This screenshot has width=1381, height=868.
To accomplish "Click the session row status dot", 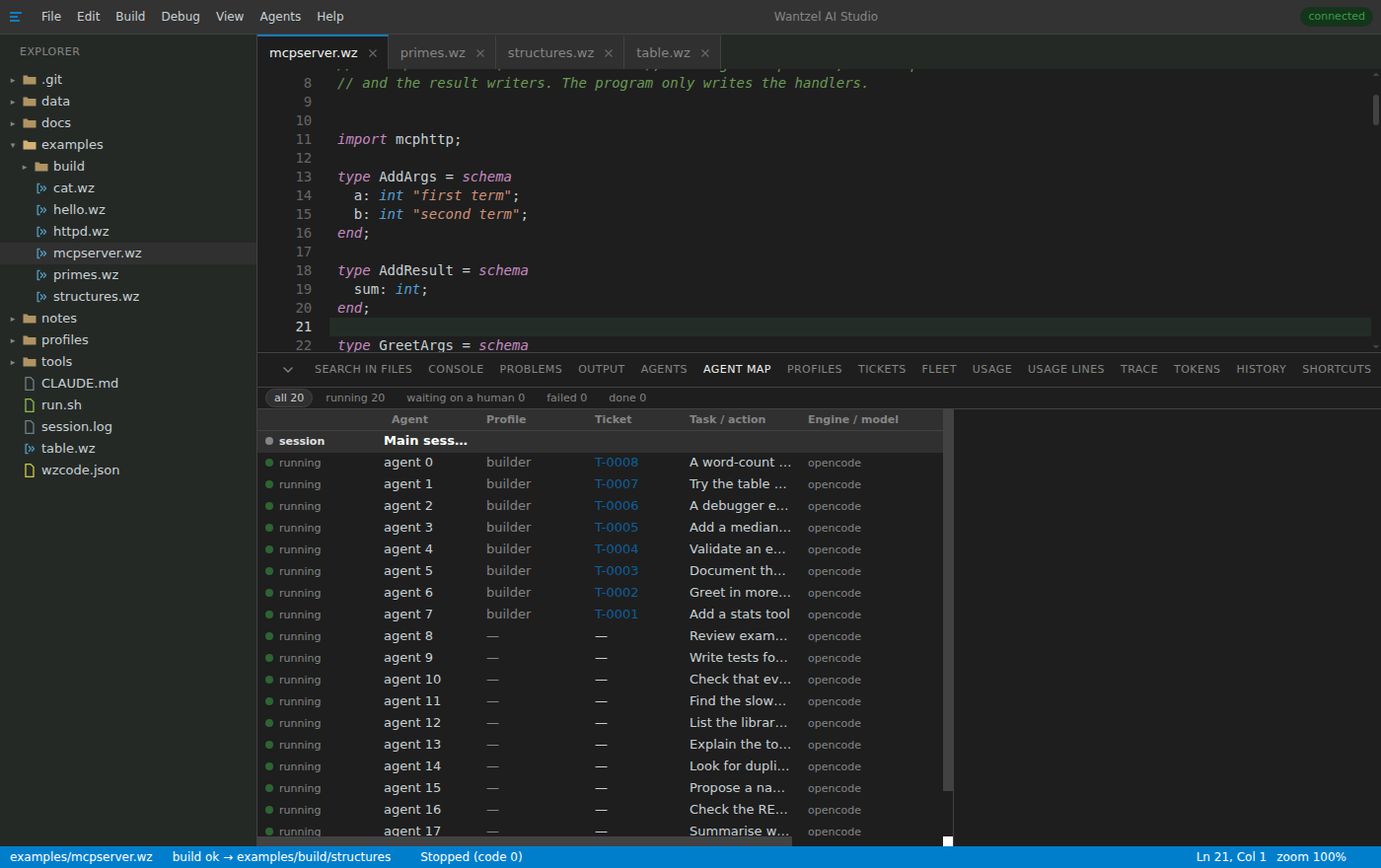I will 269,441.
